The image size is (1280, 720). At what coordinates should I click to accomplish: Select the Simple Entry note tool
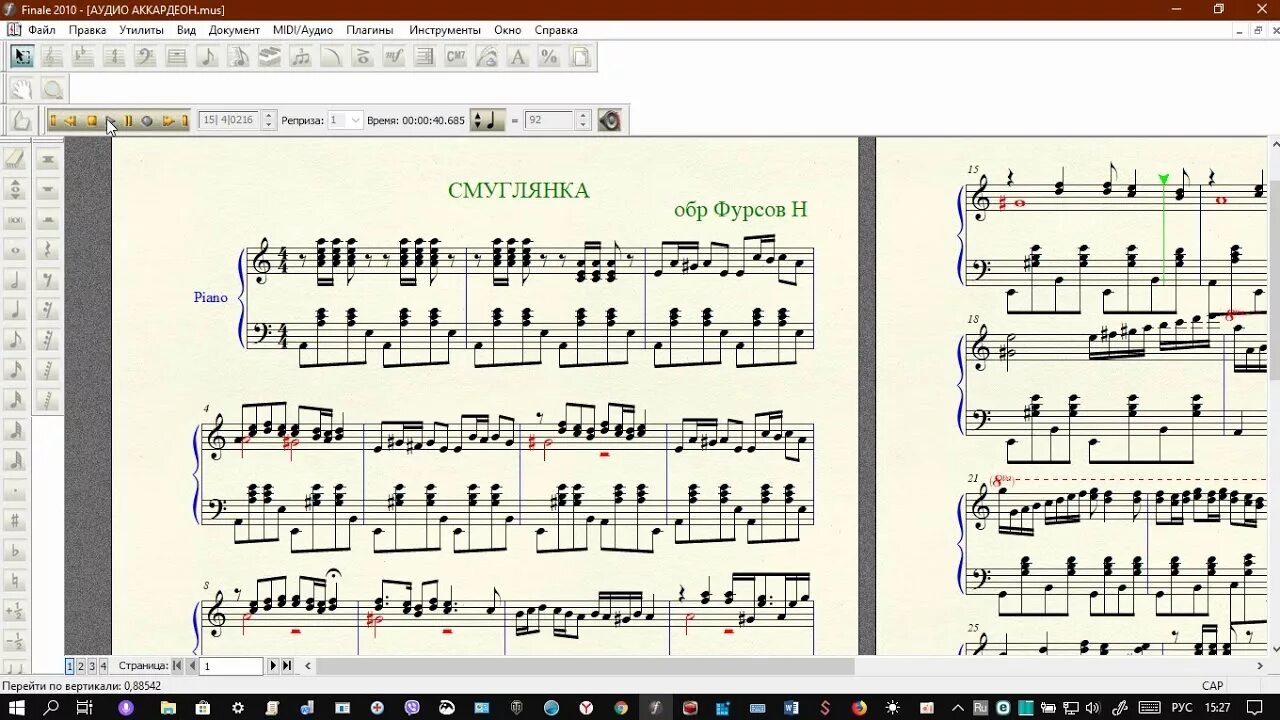(207, 57)
